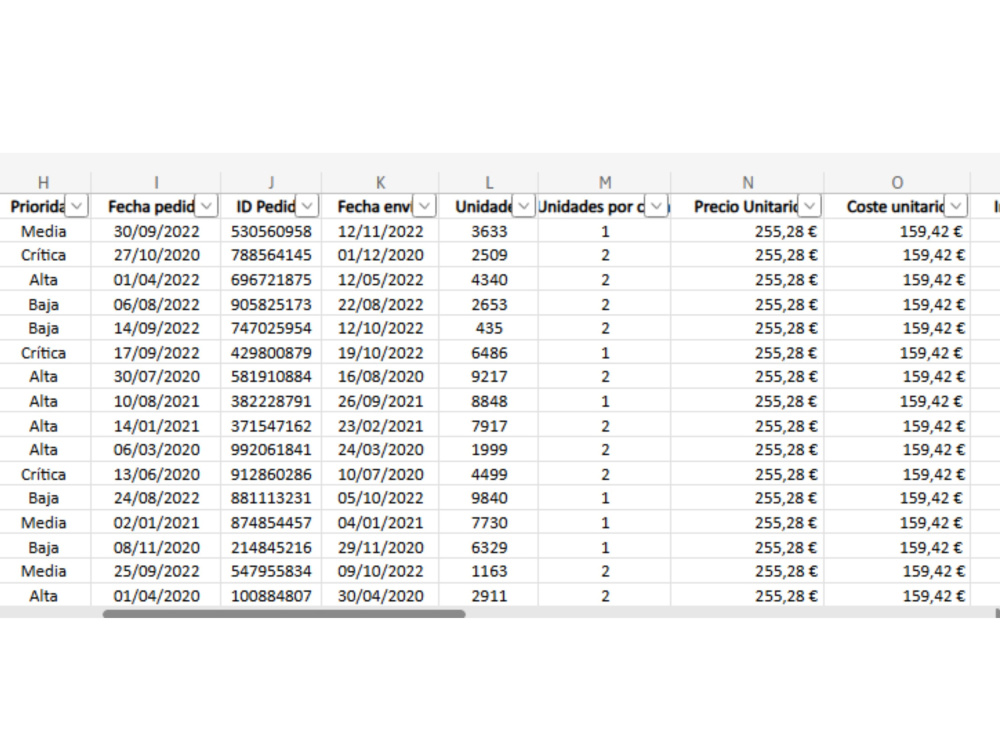Image resolution: width=1000 pixels, height=750 pixels.
Task: Select units cell 2509
Action: (x=489, y=255)
